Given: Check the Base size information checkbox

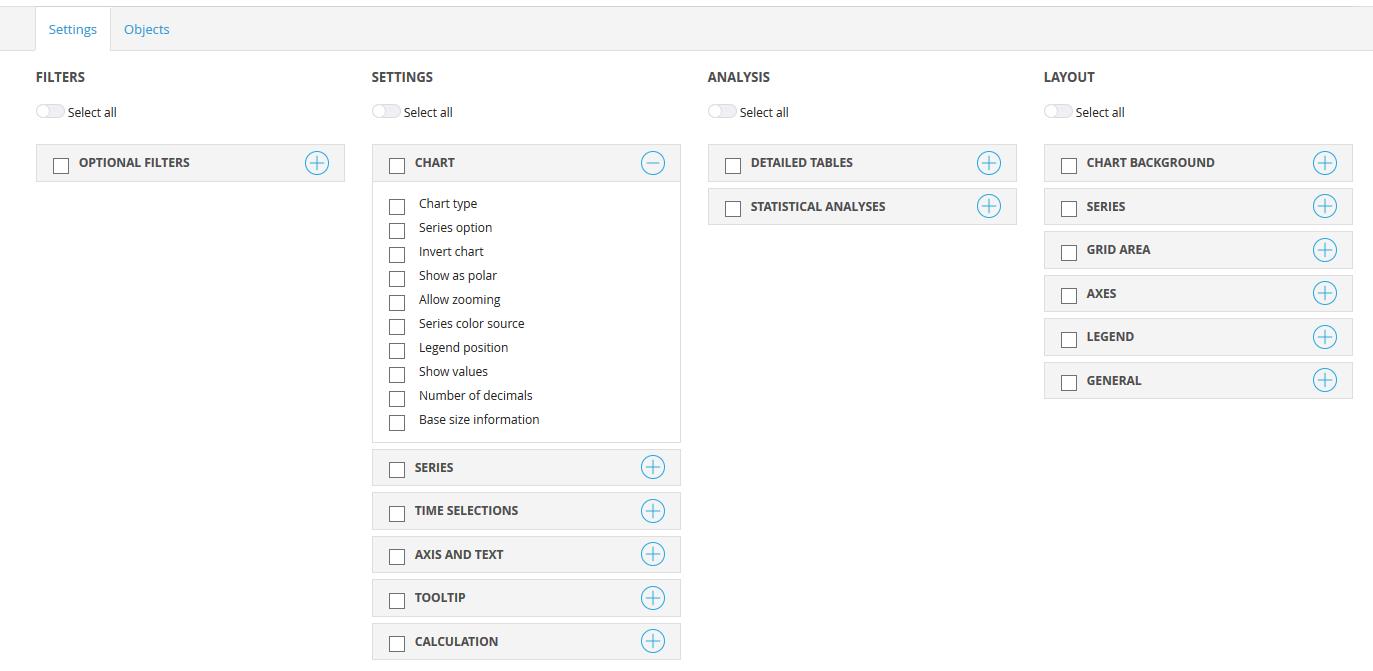Looking at the screenshot, I should [397, 422].
